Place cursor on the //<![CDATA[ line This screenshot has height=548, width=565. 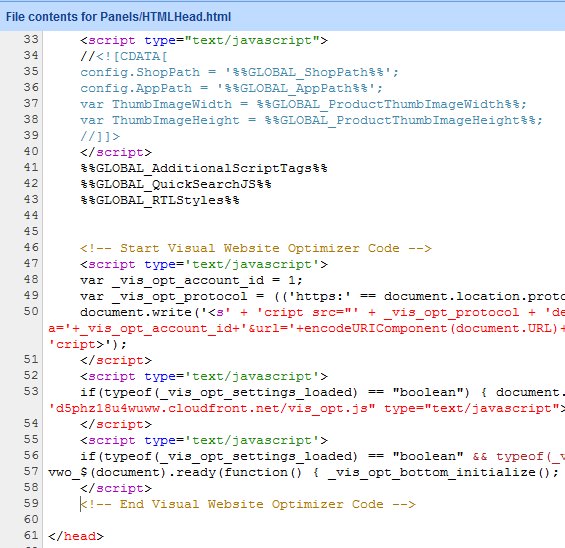[124, 56]
